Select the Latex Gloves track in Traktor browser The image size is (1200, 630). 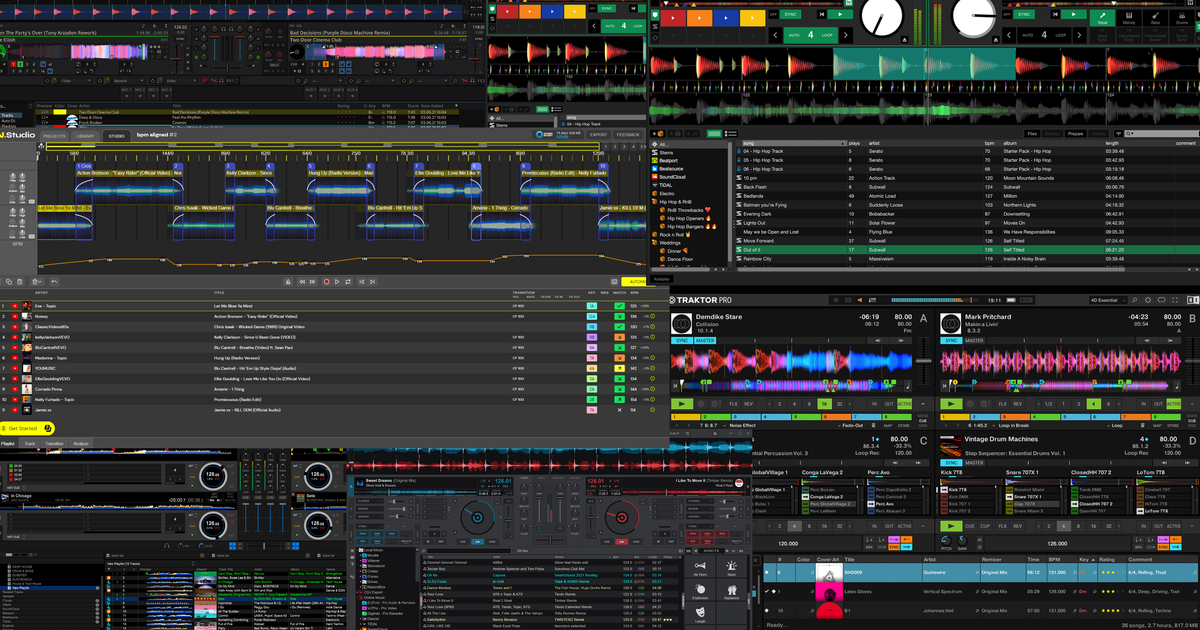[980, 593]
